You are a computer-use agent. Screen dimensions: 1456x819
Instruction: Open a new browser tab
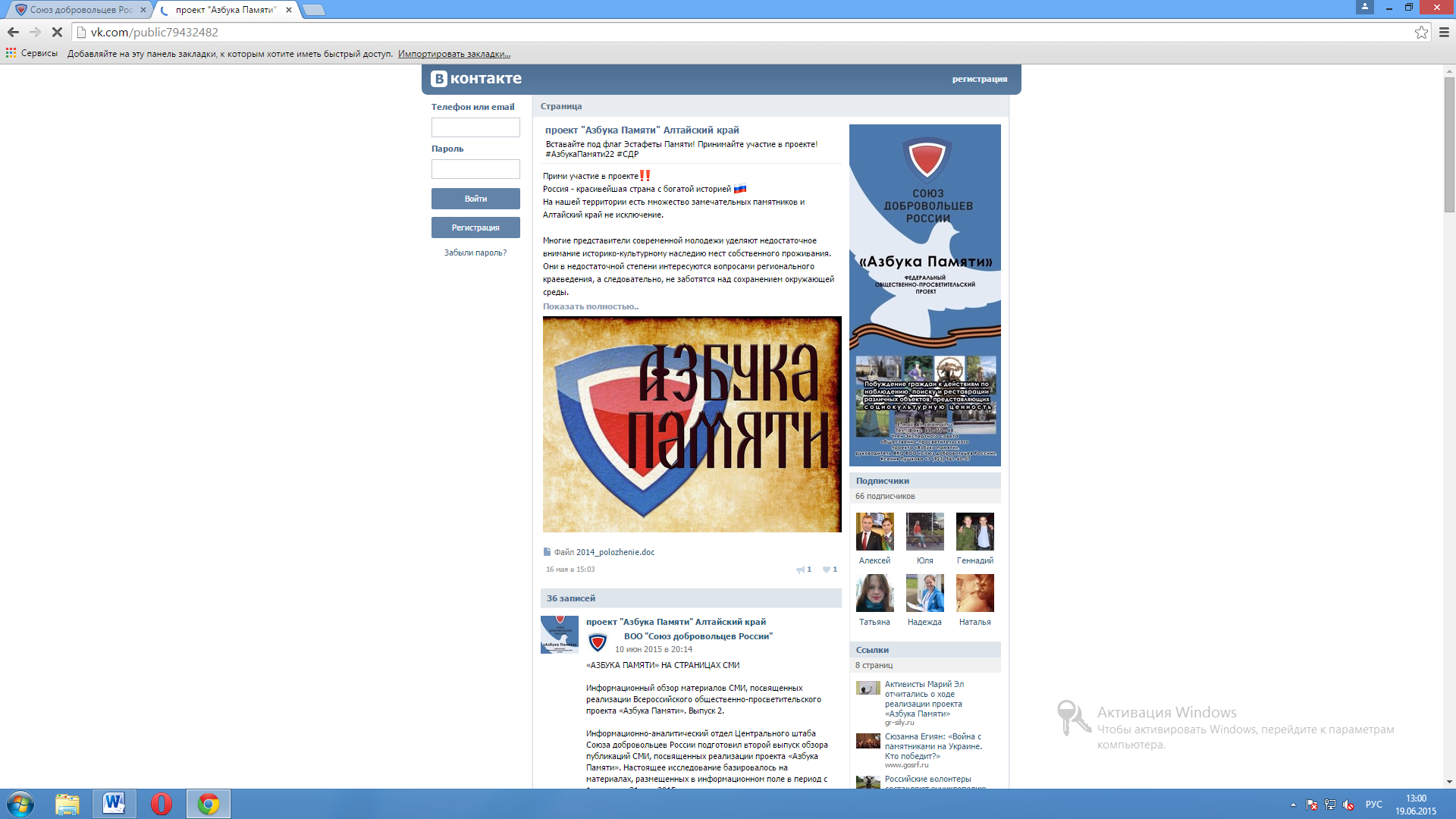[x=313, y=10]
